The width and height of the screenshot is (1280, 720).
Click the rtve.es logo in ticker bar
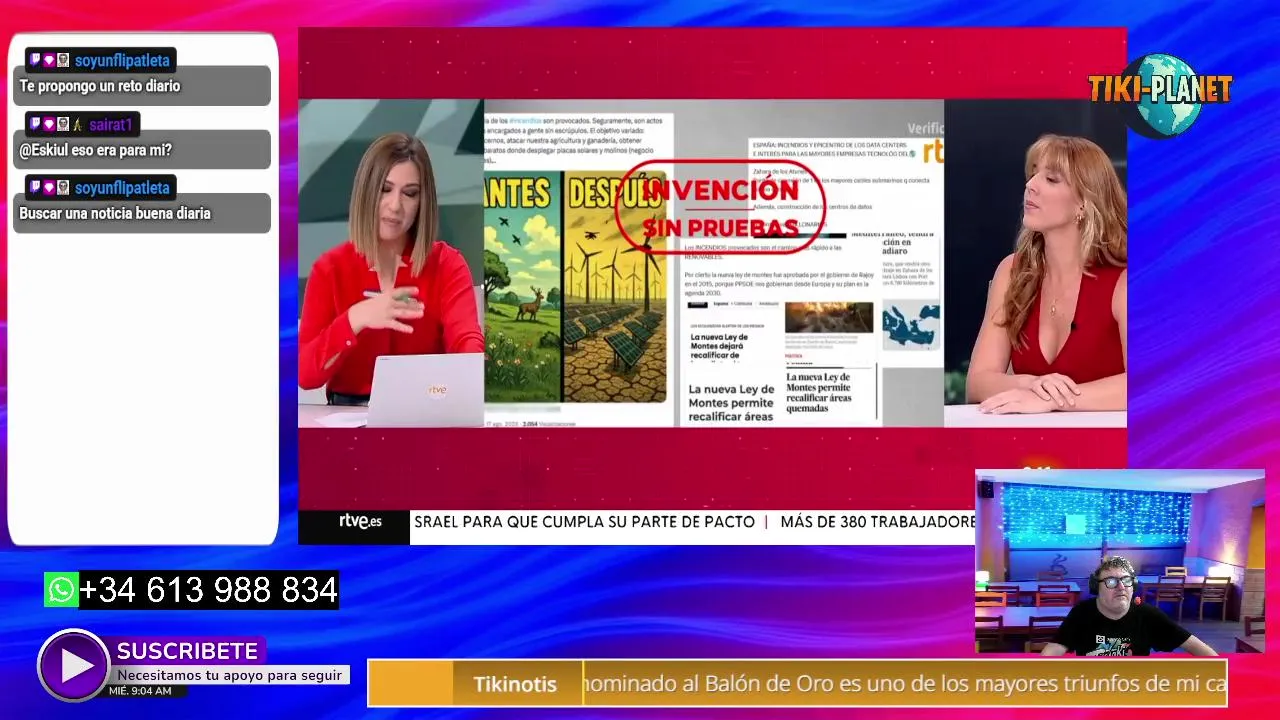pos(360,521)
